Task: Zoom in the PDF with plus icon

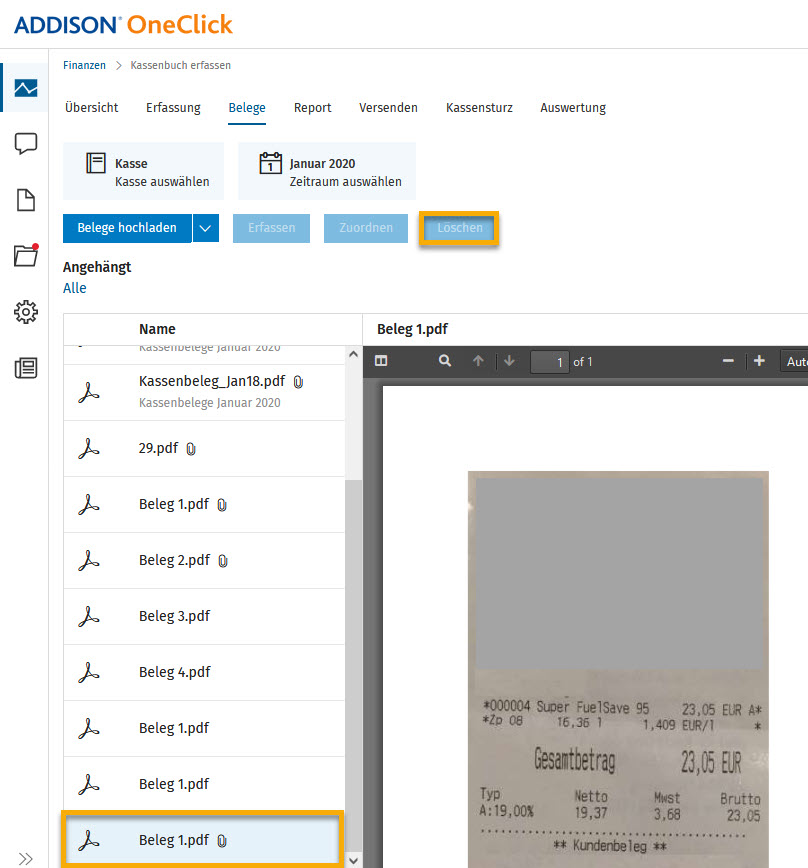Action: (x=759, y=361)
